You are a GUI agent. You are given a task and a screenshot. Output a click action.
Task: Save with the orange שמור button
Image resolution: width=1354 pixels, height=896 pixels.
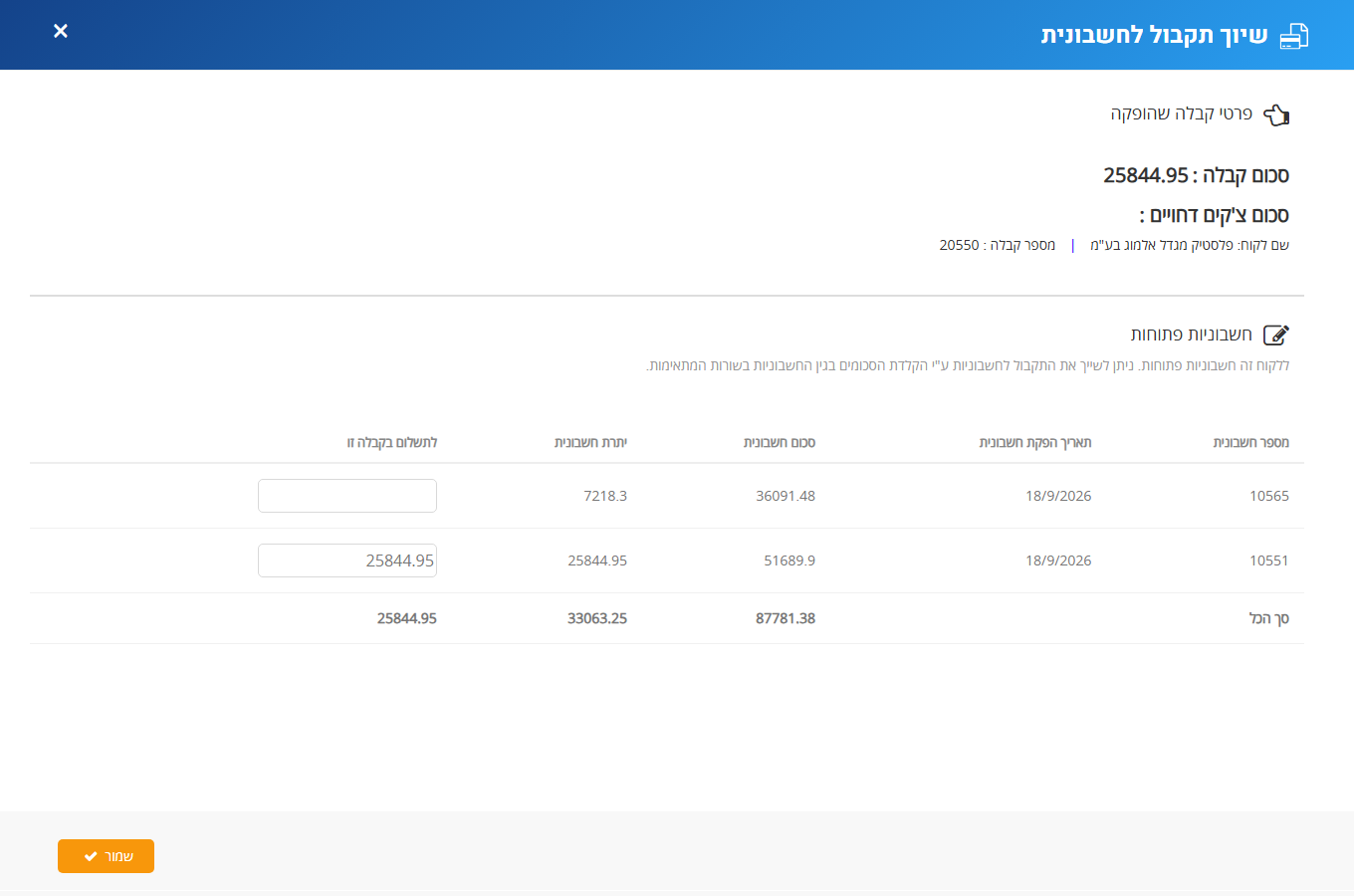point(106,856)
